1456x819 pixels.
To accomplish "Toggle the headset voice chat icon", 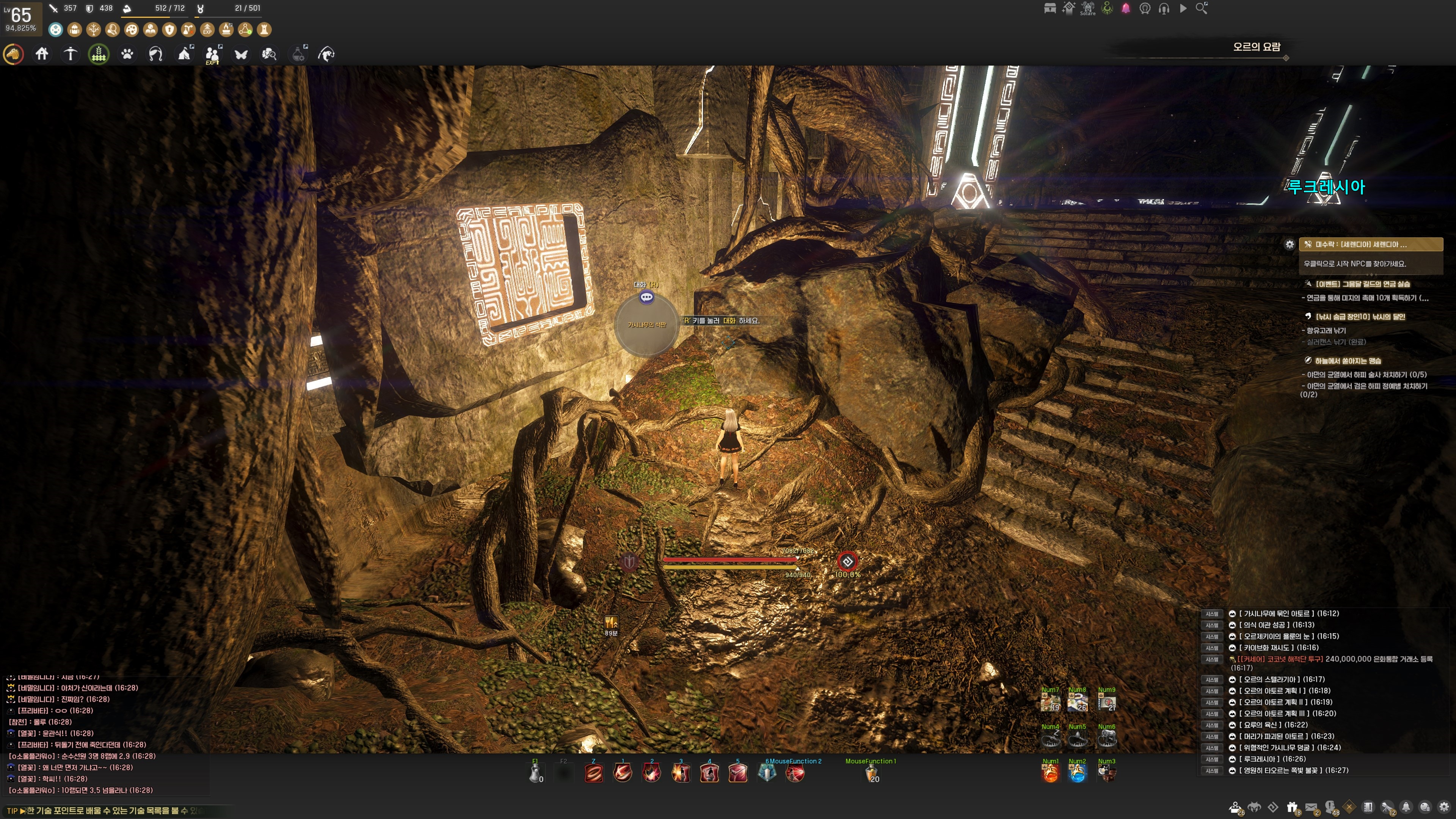I will pyautogui.click(x=1164, y=8).
